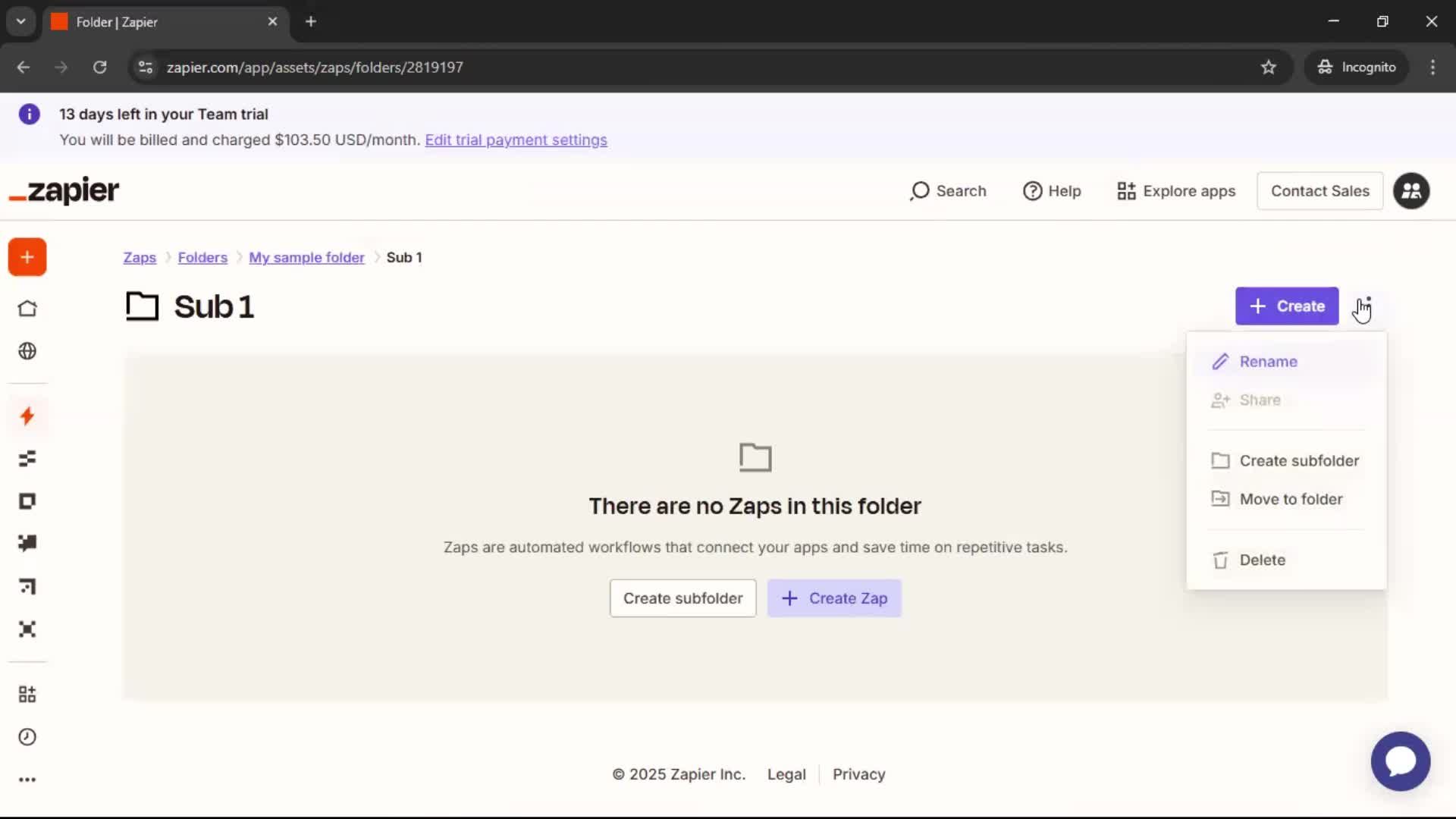The image size is (1456, 819).
Task: View site information icon in address bar
Action: (x=146, y=67)
